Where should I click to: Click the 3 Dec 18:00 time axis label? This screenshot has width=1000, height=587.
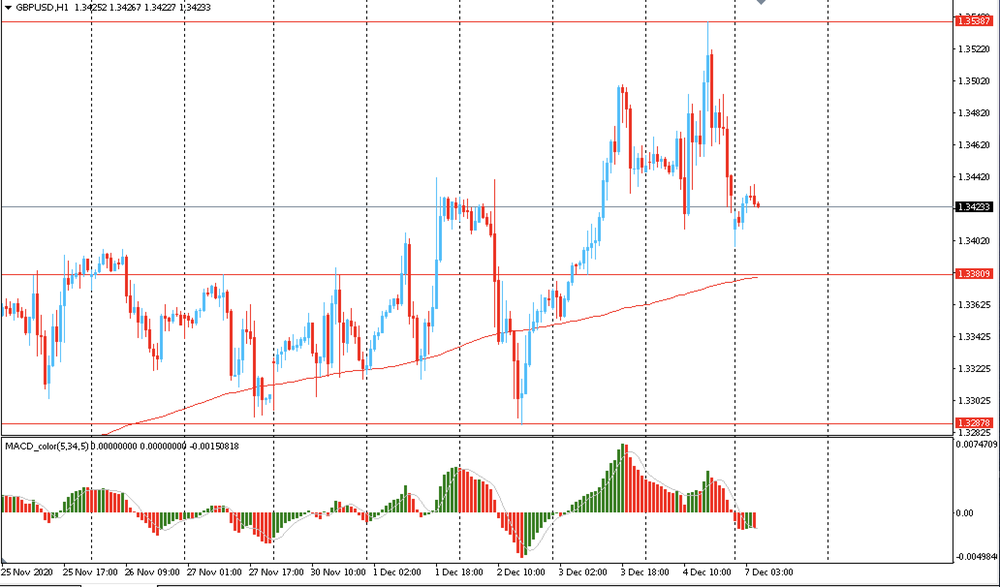click(645, 572)
